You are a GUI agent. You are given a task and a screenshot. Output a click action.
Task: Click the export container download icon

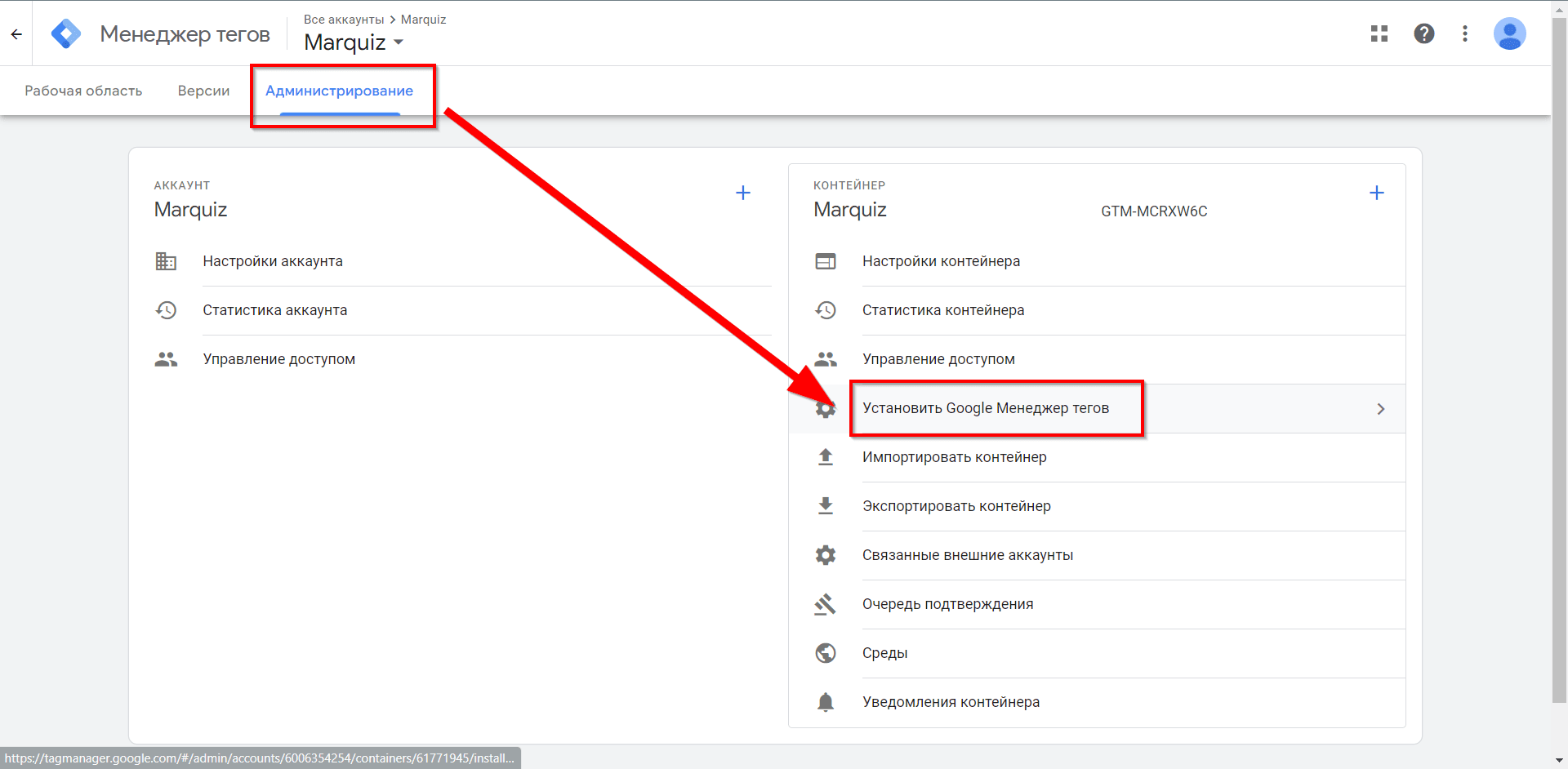point(826,506)
